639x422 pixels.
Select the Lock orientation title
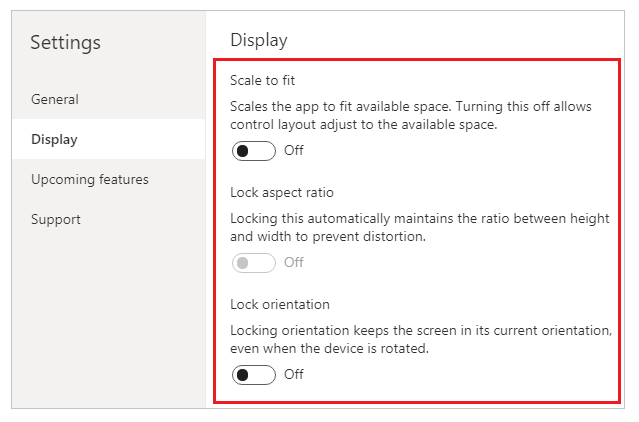click(280, 304)
